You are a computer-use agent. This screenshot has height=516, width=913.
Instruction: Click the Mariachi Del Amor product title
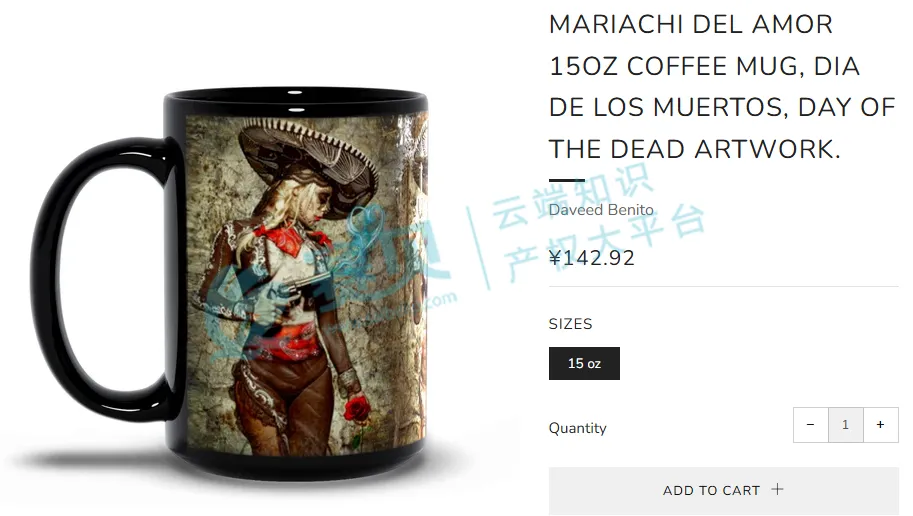tap(722, 87)
